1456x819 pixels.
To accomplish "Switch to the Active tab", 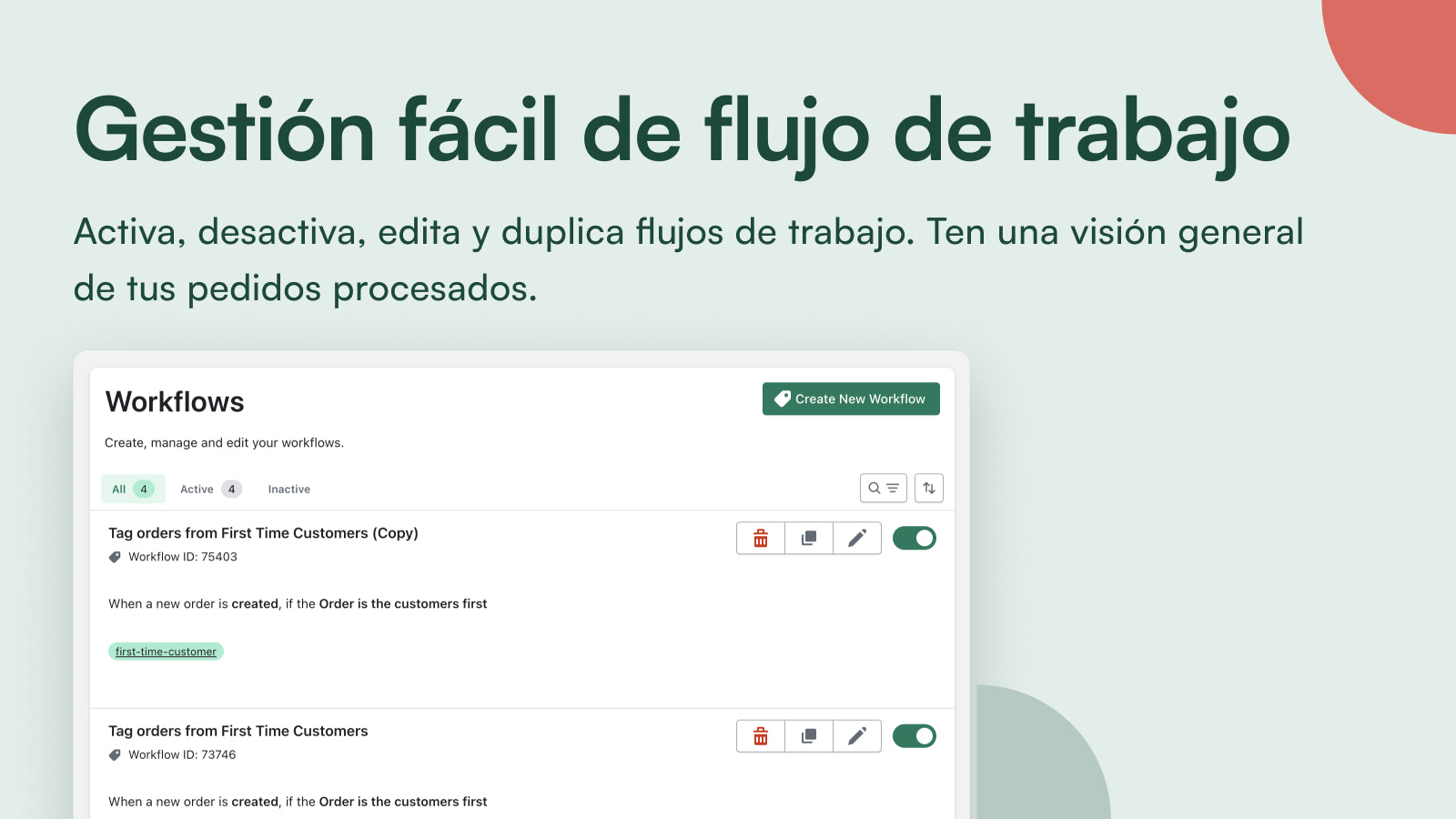I will [x=211, y=489].
